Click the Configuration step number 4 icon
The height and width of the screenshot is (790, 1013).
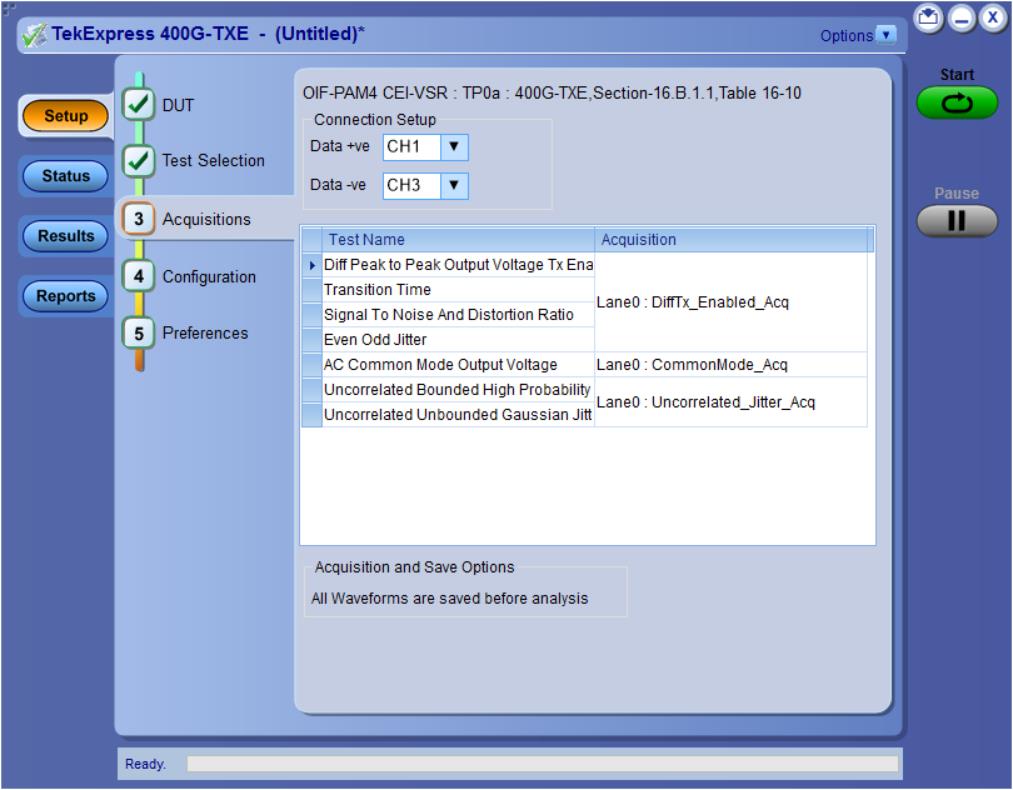tap(137, 276)
